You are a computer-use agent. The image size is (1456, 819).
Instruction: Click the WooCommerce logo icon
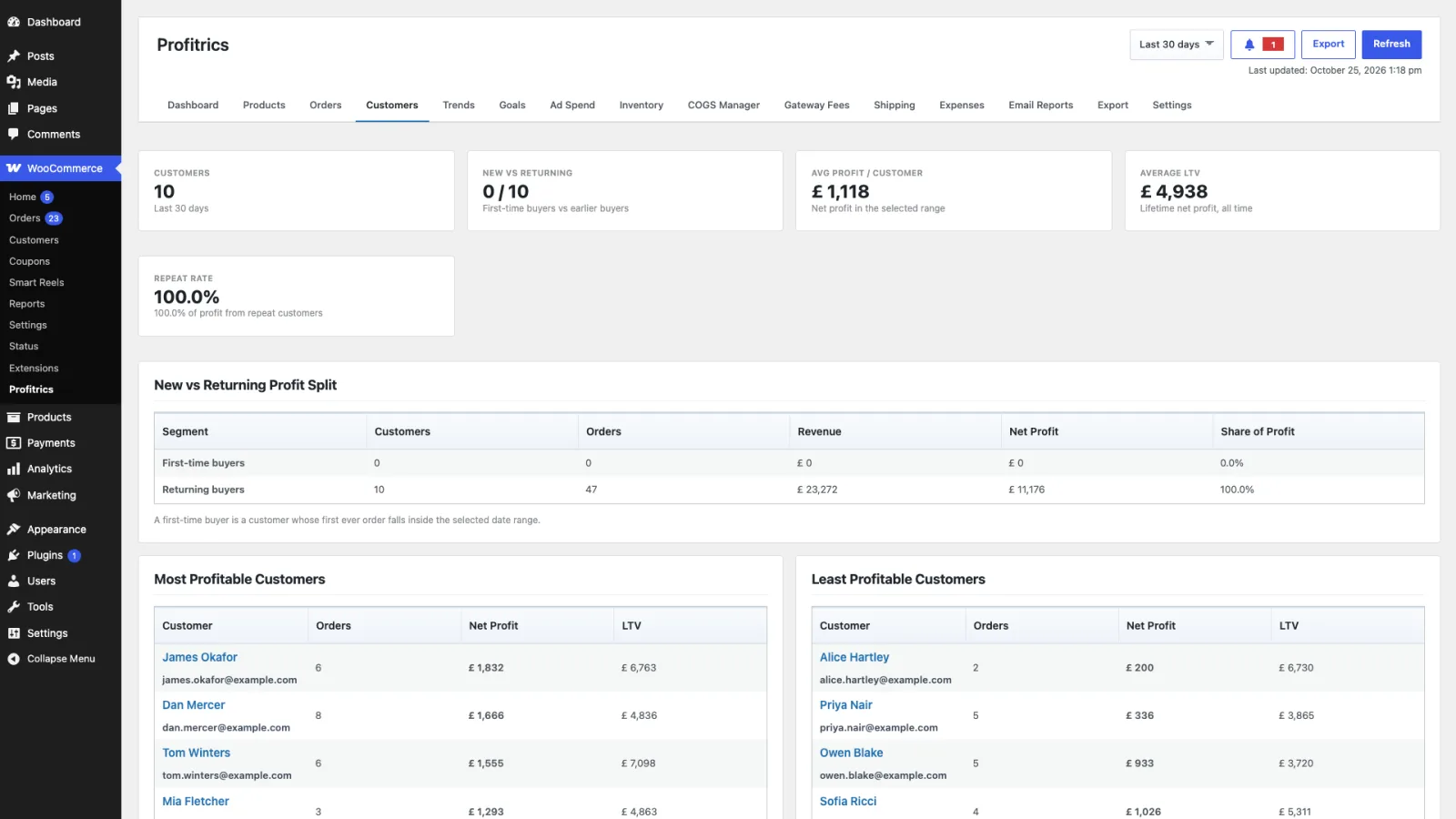tap(14, 168)
